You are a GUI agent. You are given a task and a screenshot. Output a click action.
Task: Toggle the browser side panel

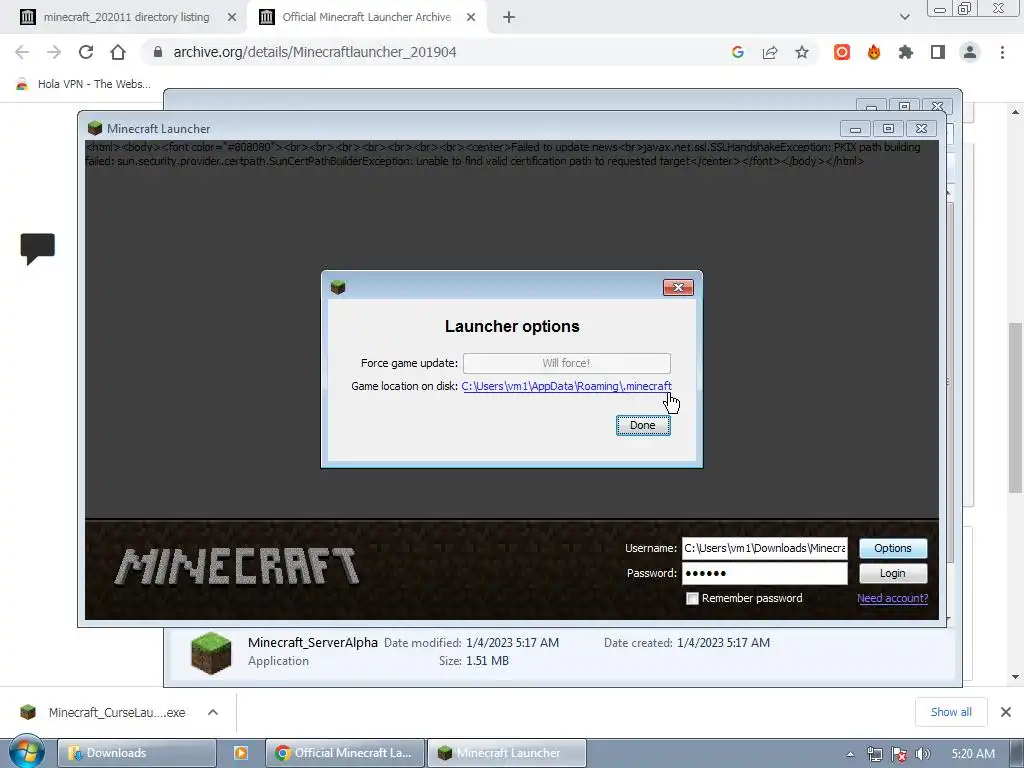click(938, 52)
